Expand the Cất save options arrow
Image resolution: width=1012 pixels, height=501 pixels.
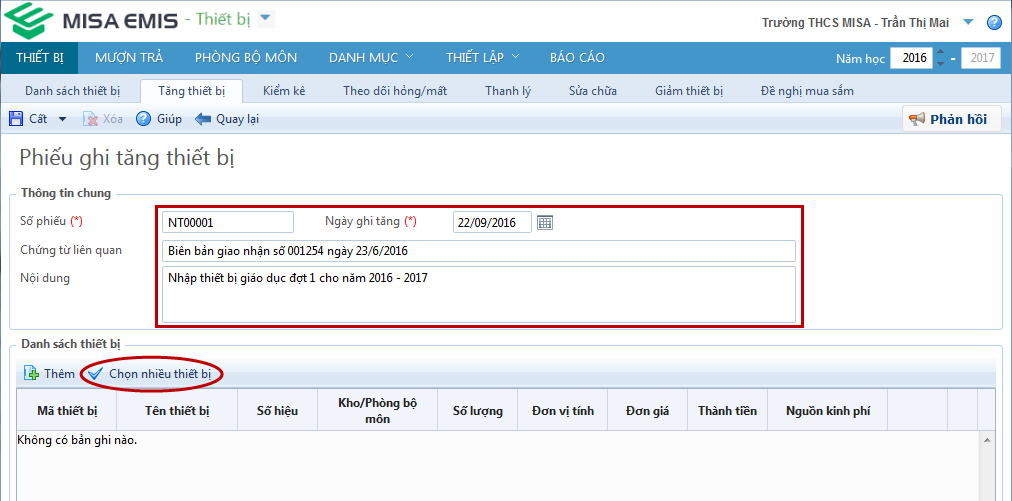[x=62, y=119]
